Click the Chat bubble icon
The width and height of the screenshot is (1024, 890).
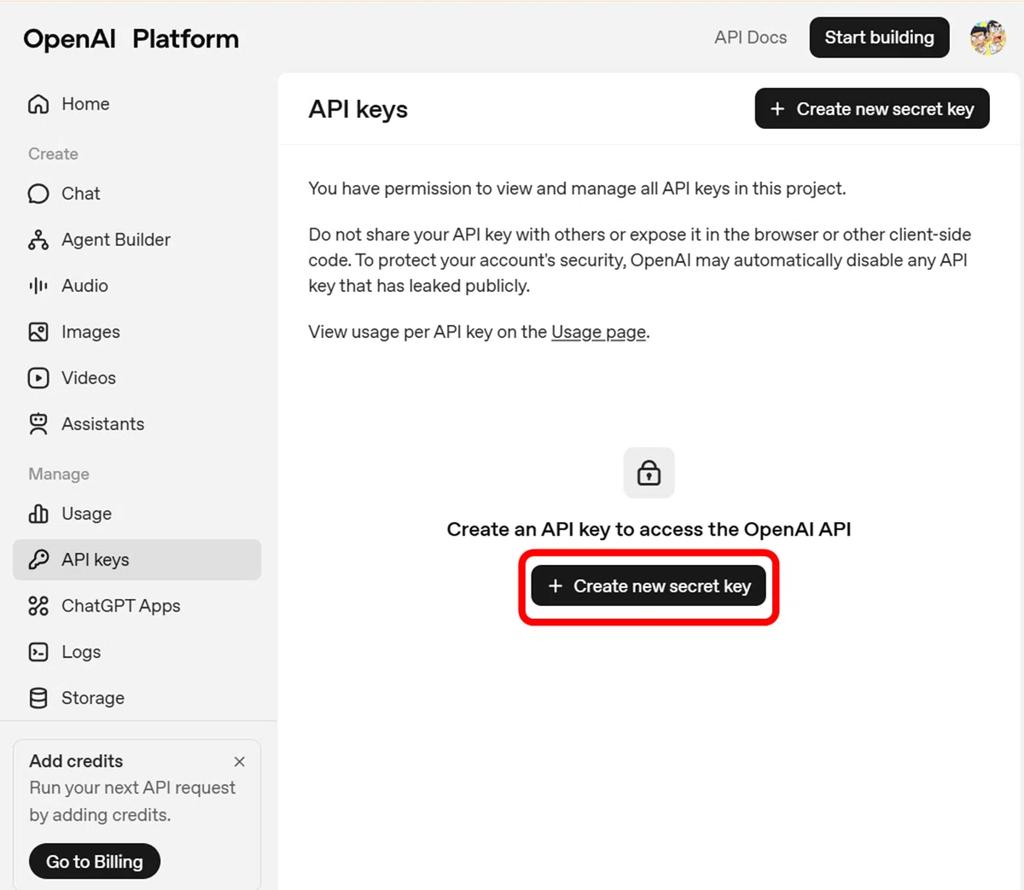point(39,194)
